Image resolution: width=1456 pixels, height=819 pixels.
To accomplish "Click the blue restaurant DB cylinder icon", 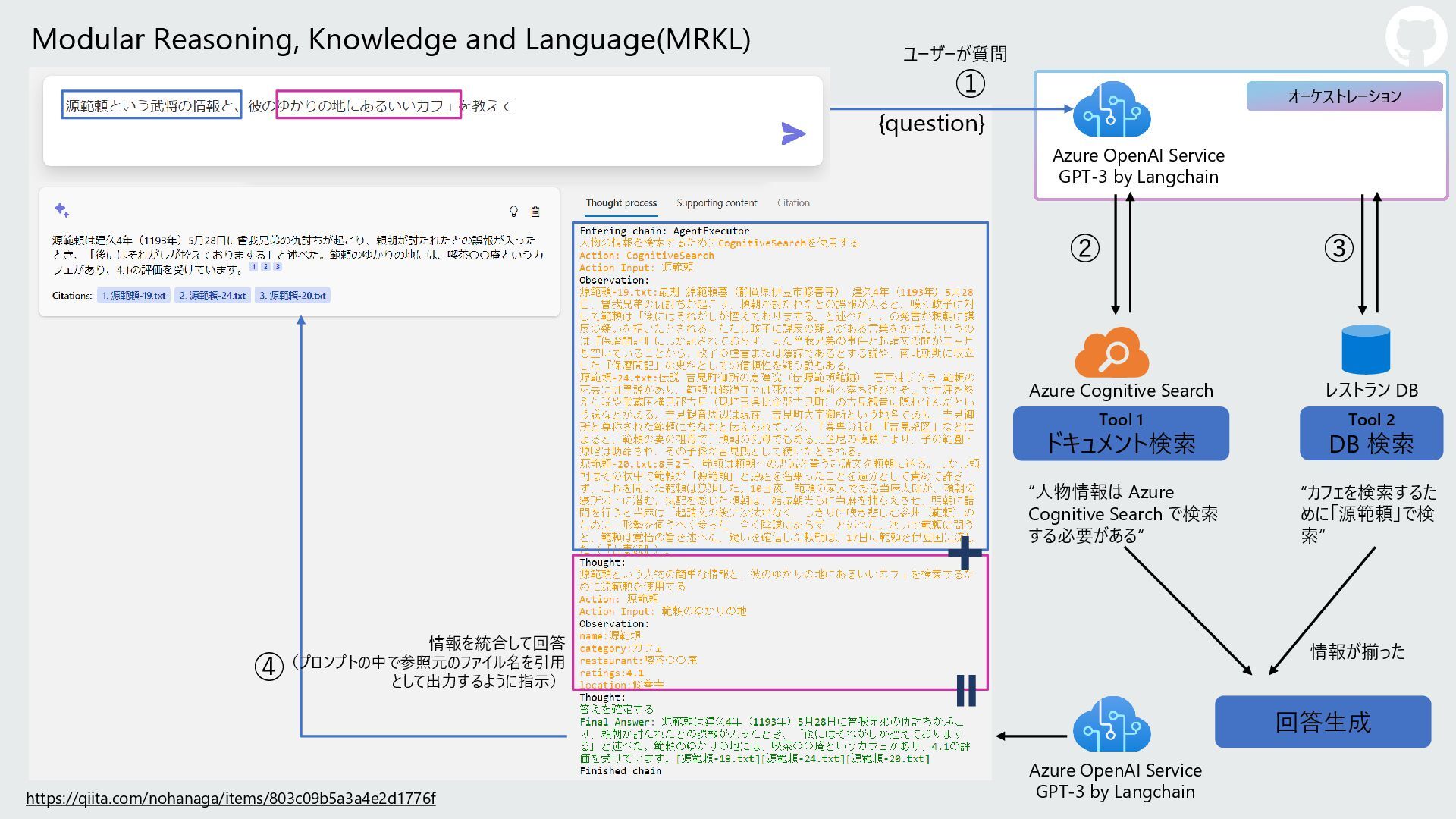I will tap(1366, 350).
